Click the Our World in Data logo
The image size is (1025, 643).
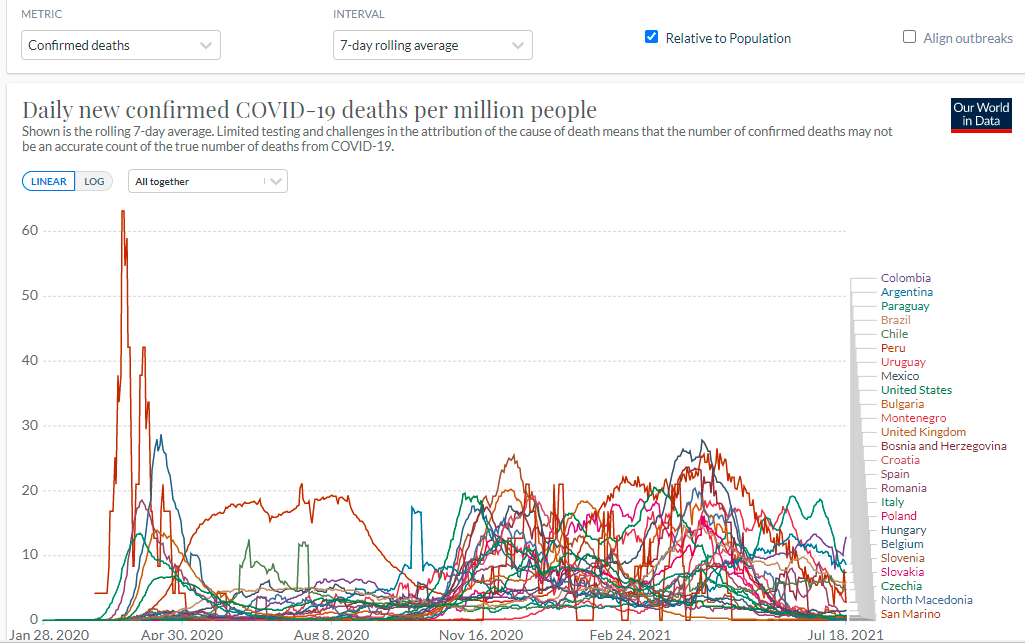point(980,114)
